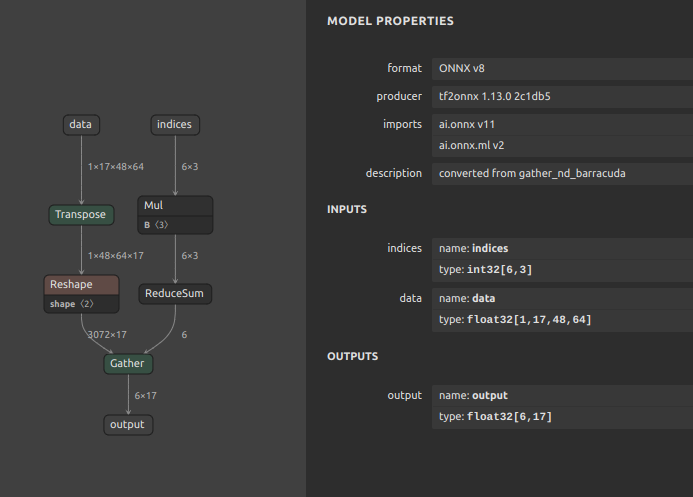Screen dimensions: 693x497
Task: Select producer value tf2onnx 1.13.0 2c1db5
Action: [562, 96]
